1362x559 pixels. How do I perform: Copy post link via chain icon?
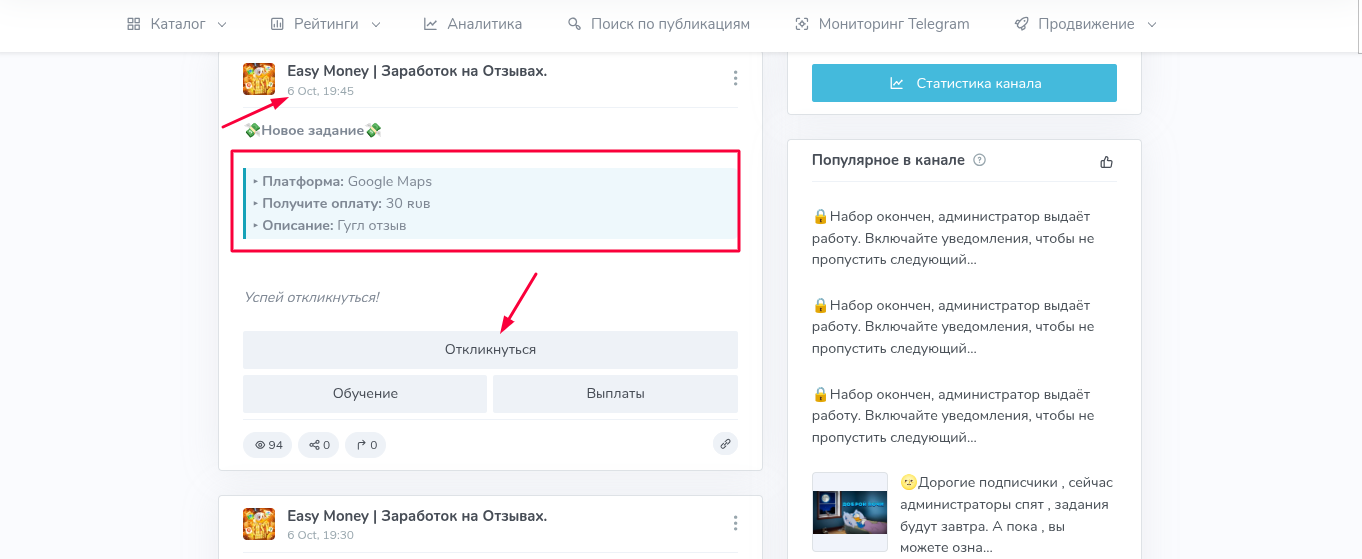coord(725,445)
